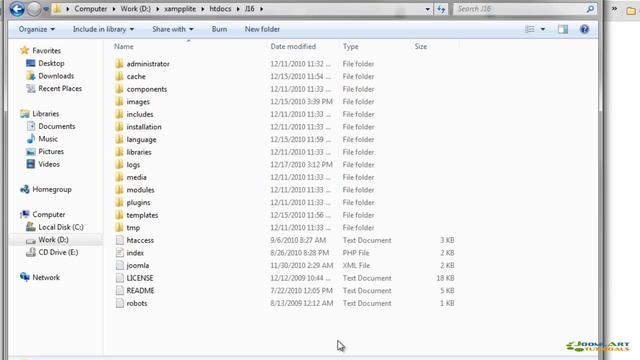Expand the arrow after J16 breadcrumb
640x360 pixels.
click(261, 9)
